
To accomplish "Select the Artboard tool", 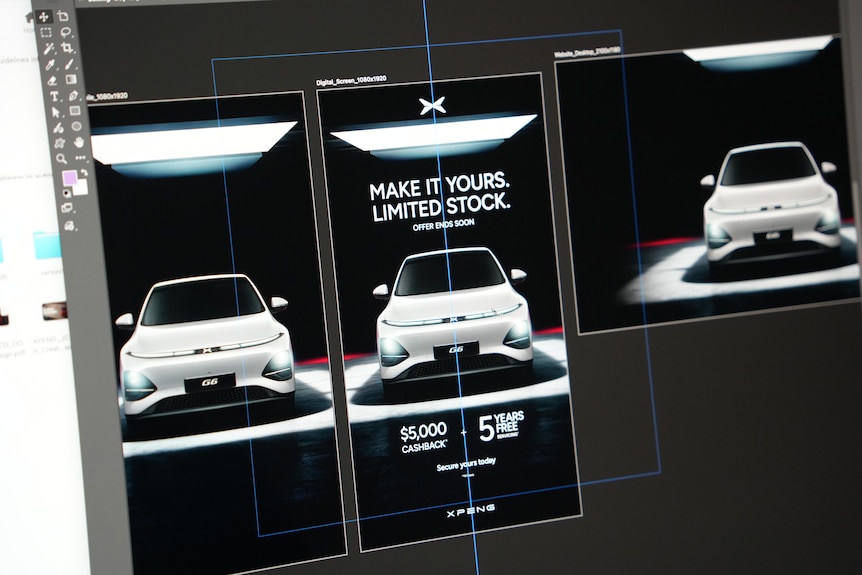I will [63, 16].
